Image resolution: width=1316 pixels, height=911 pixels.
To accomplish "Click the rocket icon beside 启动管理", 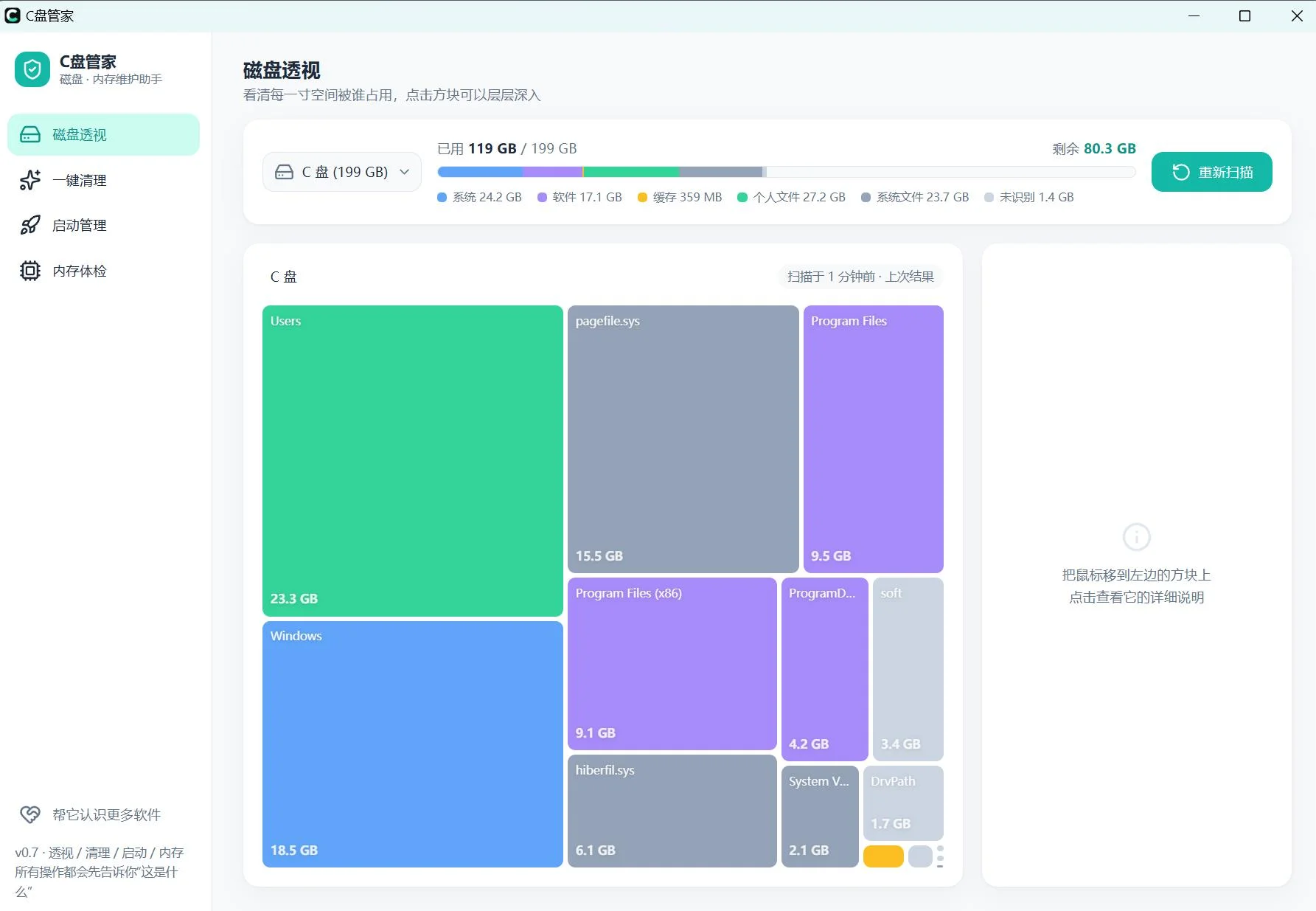I will click(x=30, y=225).
